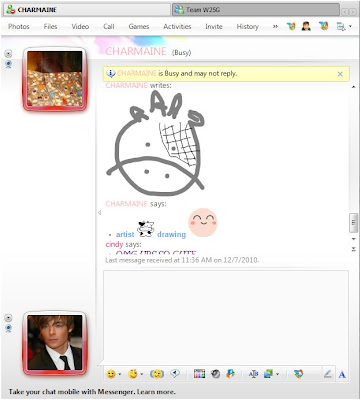
Task: Open options arrow above CHARMAINE's picture
Action: tap(9, 53)
